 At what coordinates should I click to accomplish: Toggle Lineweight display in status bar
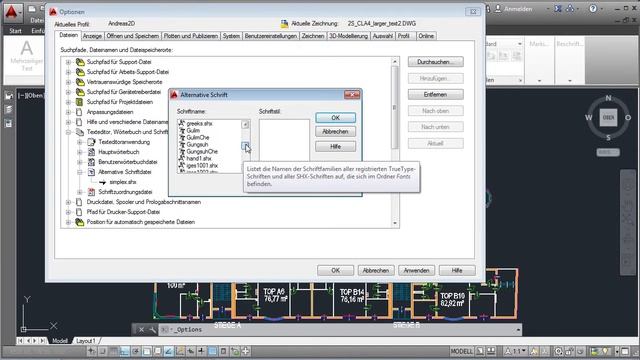click(x=201, y=351)
